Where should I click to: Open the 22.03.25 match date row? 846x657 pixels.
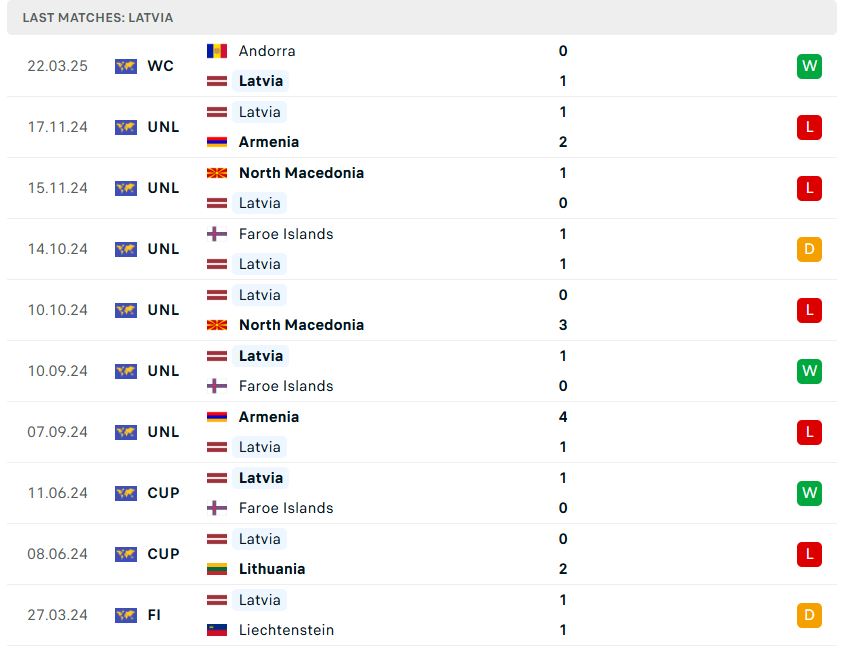(x=422, y=66)
